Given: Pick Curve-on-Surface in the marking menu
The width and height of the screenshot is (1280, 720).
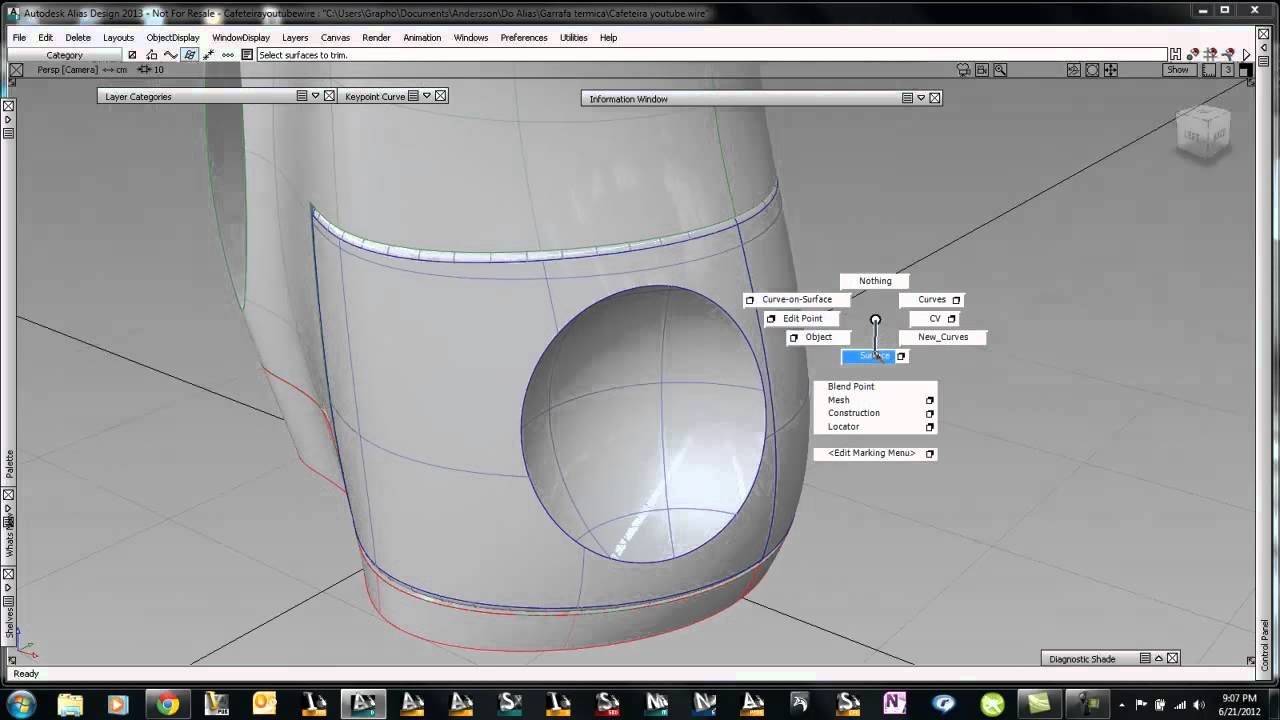Looking at the screenshot, I should [797, 300].
